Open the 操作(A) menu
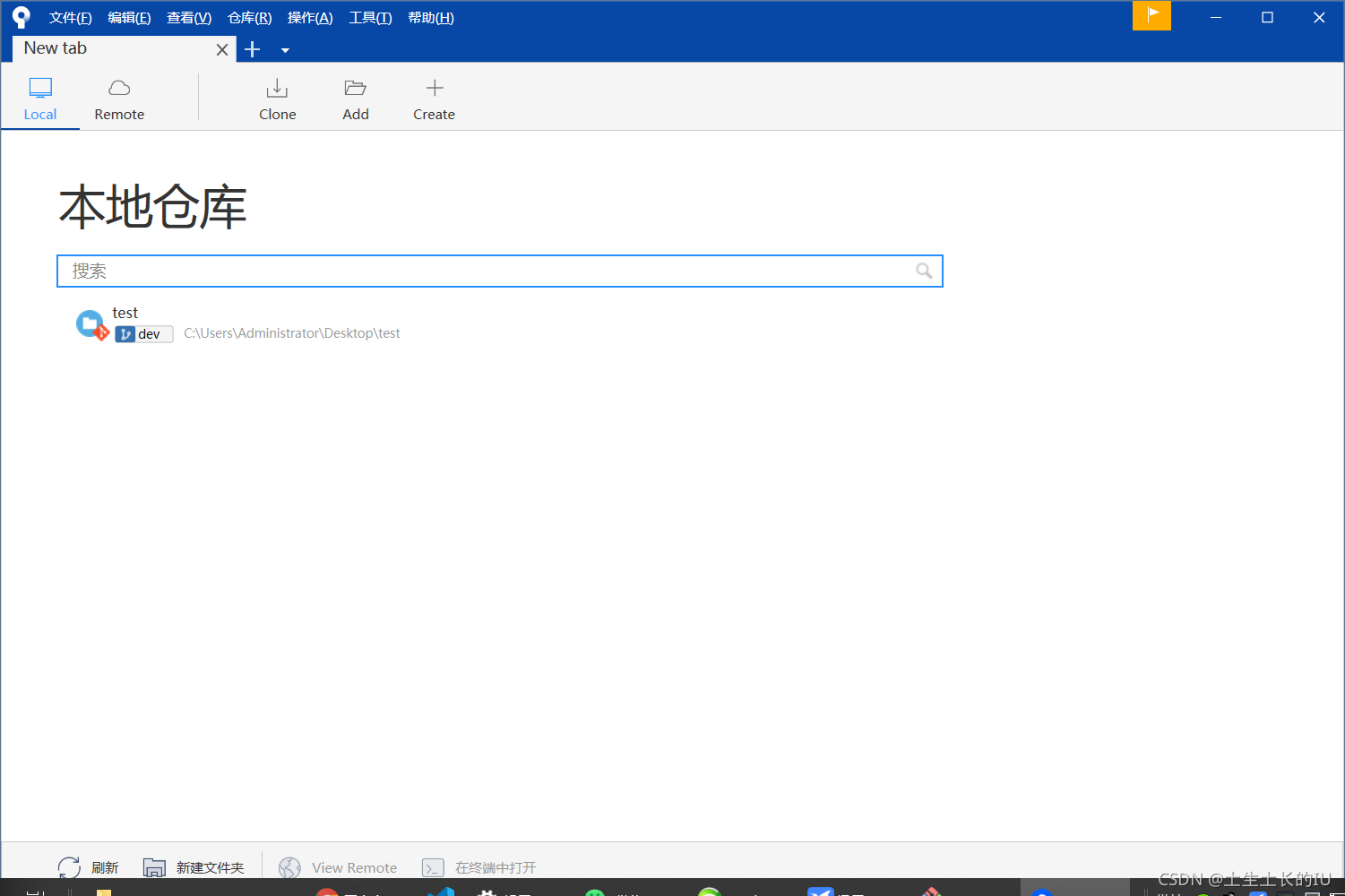The width and height of the screenshot is (1345, 896). click(310, 18)
